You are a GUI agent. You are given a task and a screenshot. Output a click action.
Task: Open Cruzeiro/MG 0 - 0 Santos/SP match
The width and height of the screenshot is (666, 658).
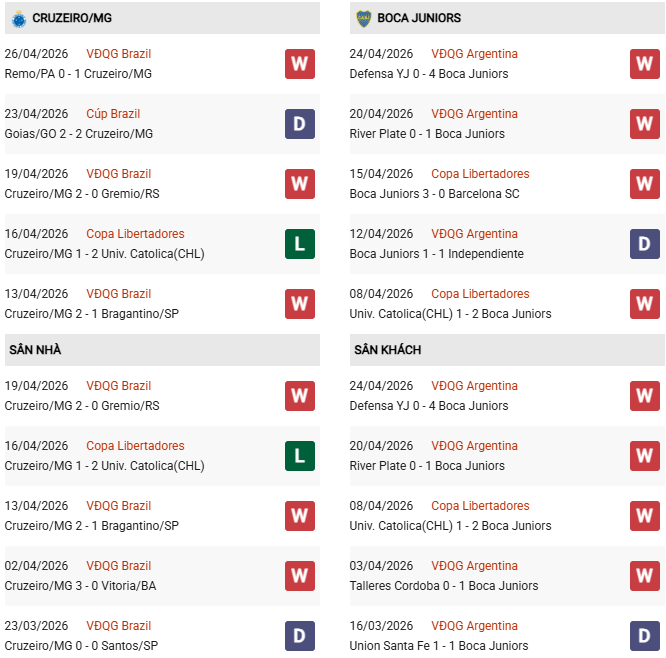point(81,646)
